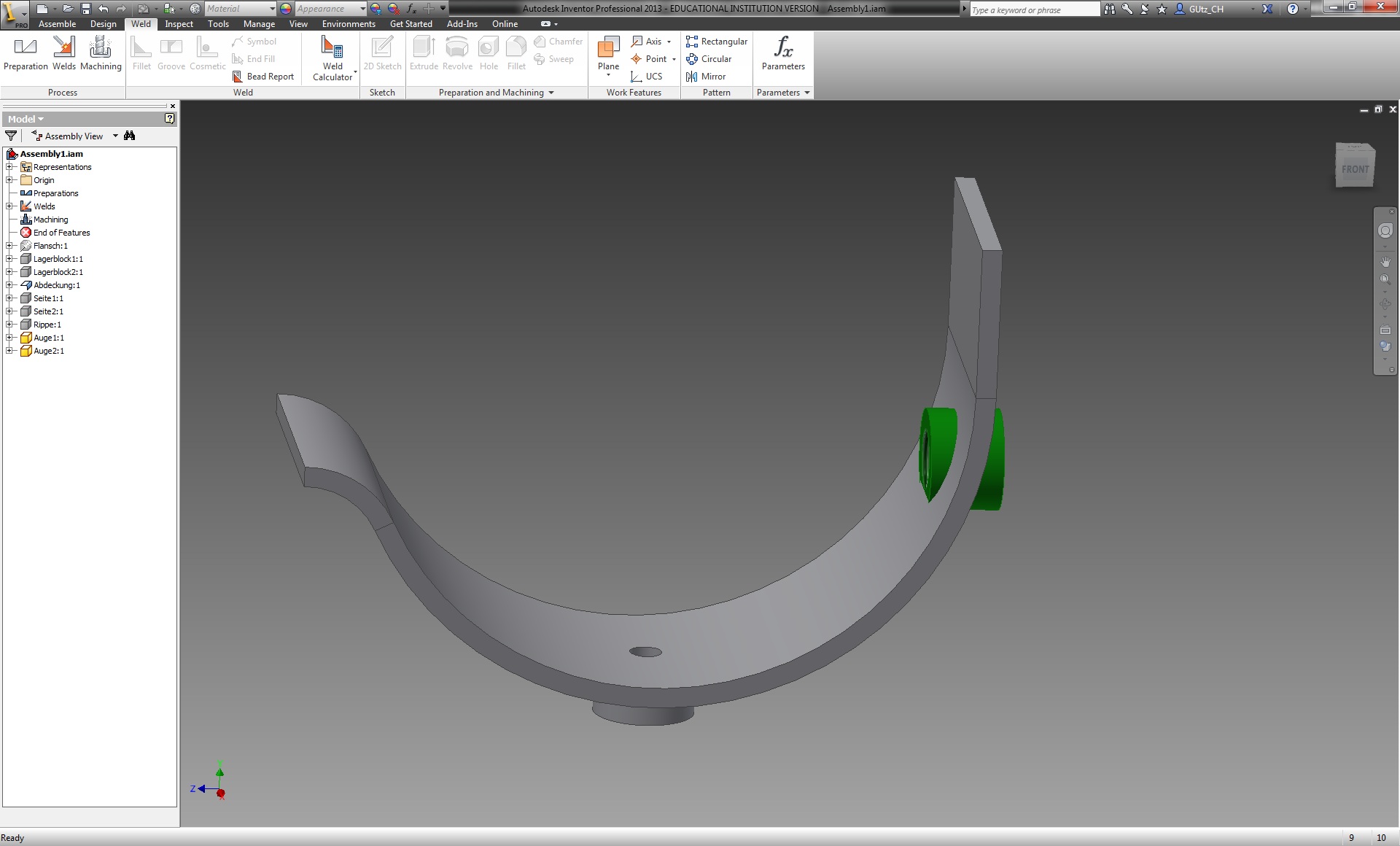
Task: Open the Manage ribbon tab
Action: point(259,23)
